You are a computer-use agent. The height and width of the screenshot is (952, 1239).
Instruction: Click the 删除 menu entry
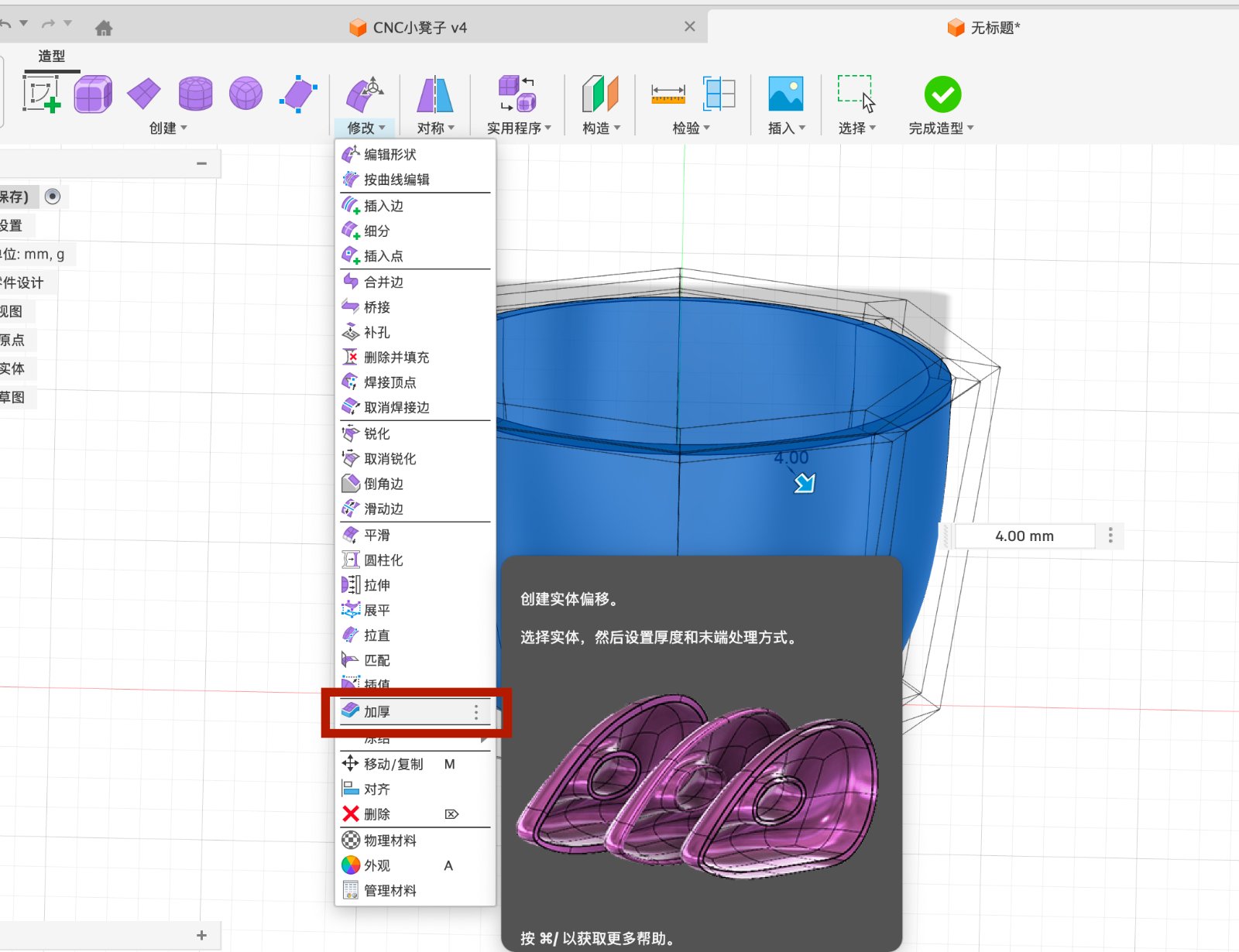point(377,813)
